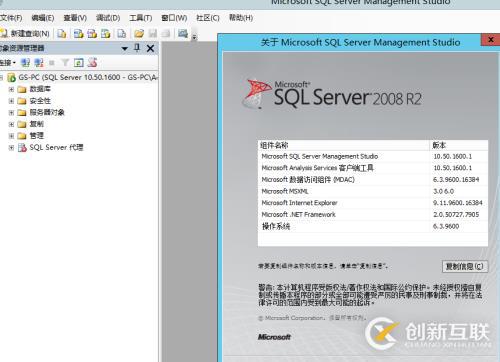500x362 pixels.
Task: Click the version value 6.3.9600.16384
Action: coord(456,180)
